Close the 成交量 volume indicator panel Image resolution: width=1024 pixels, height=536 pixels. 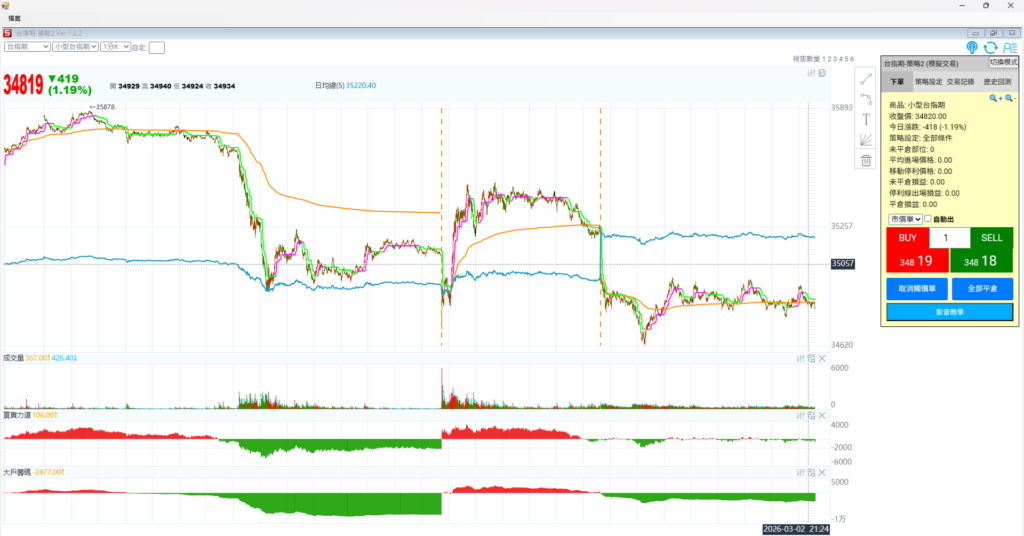822,358
